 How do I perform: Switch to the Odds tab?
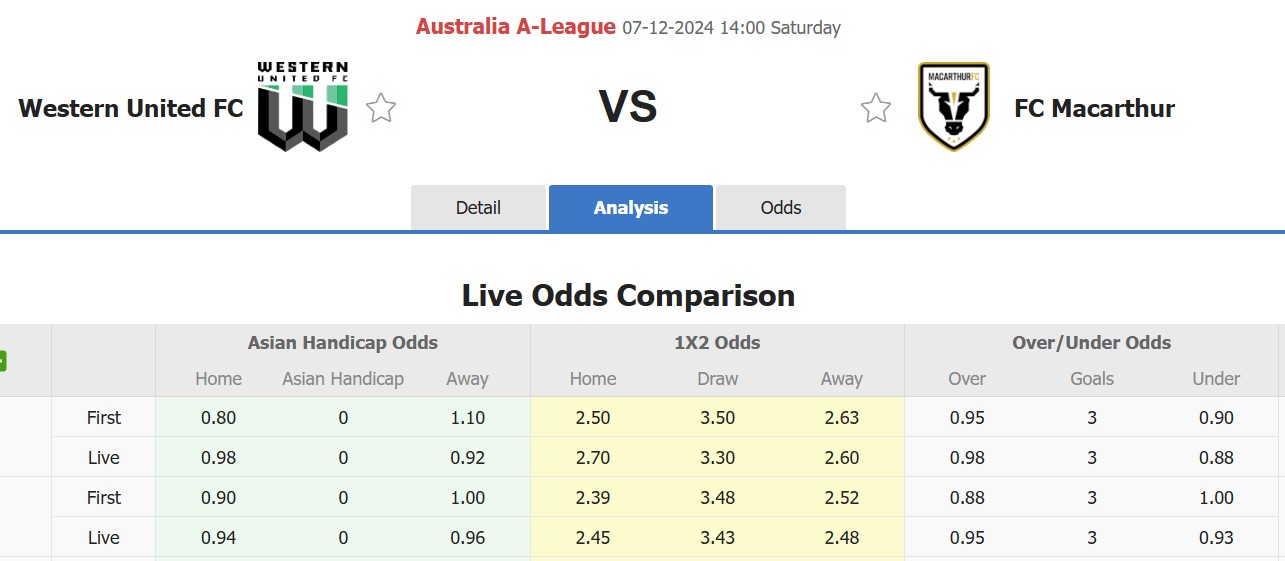pos(781,208)
